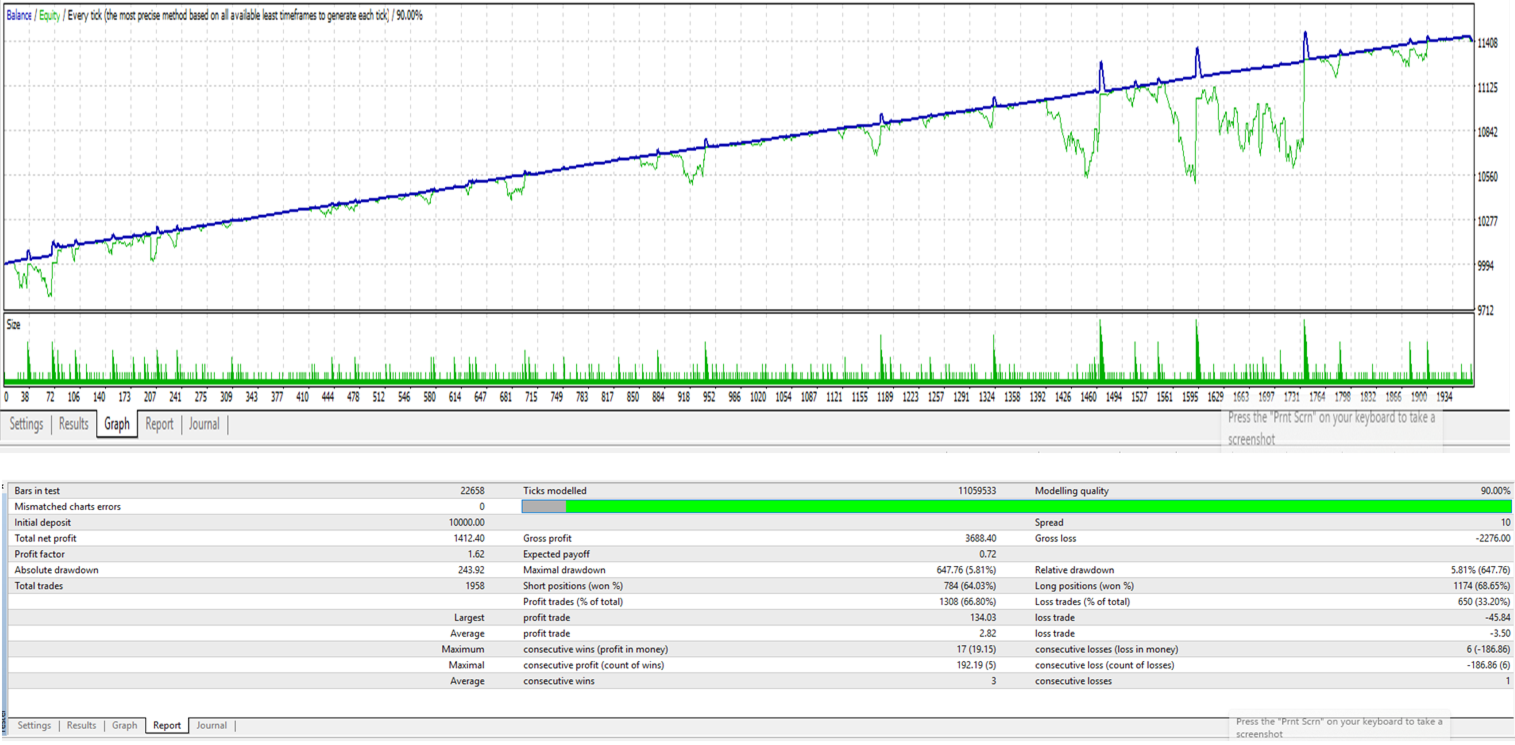
Task: Click 'Equity' legend text on chart
Action: pyautogui.click(x=50, y=15)
